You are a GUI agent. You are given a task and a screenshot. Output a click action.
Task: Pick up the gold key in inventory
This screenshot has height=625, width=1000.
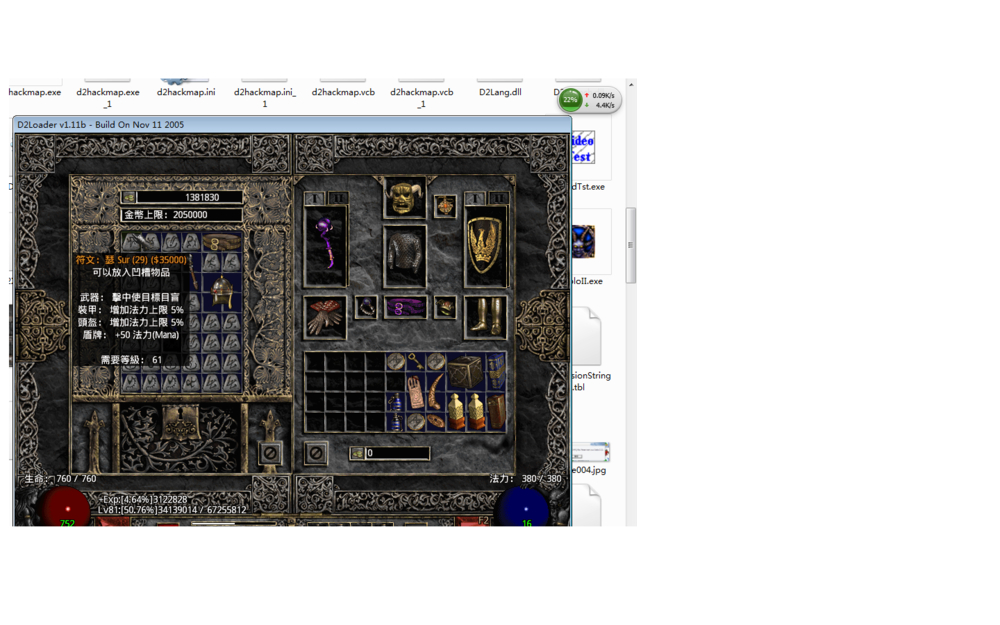coord(415,362)
